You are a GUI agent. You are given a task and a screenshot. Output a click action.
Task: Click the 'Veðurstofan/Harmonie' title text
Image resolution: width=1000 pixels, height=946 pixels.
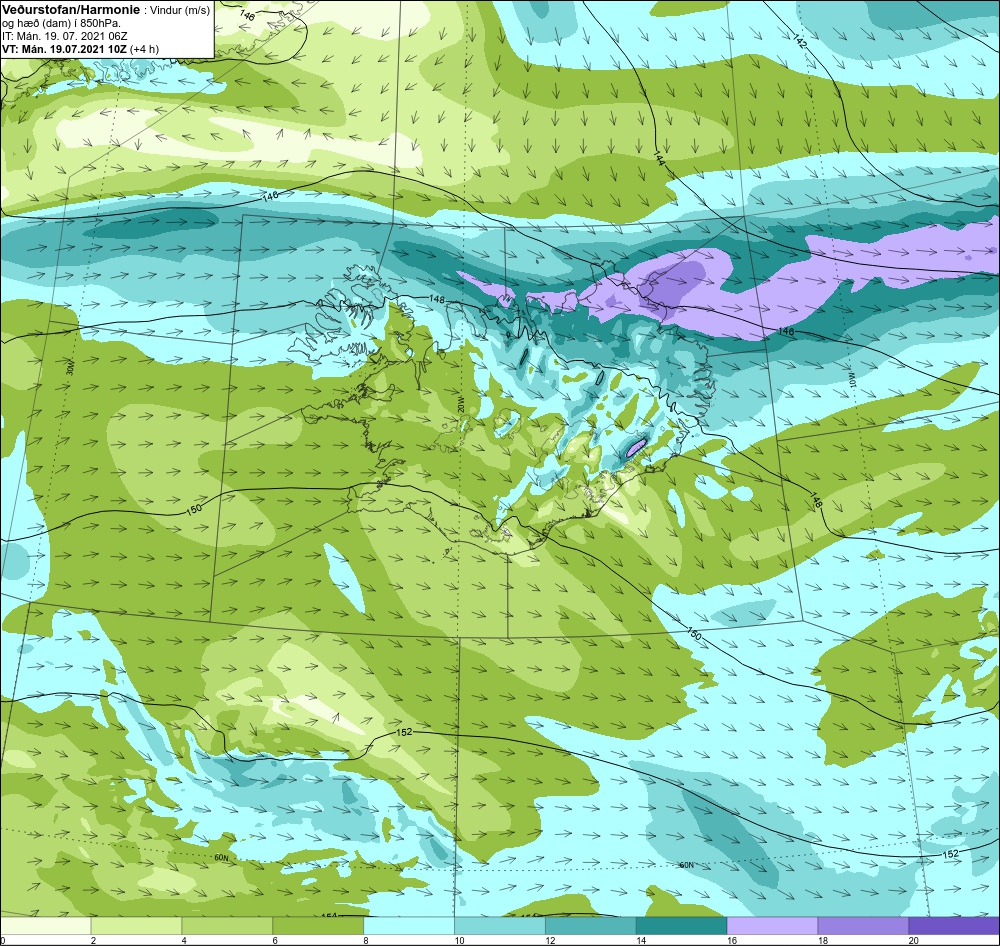click(x=69, y=10)
